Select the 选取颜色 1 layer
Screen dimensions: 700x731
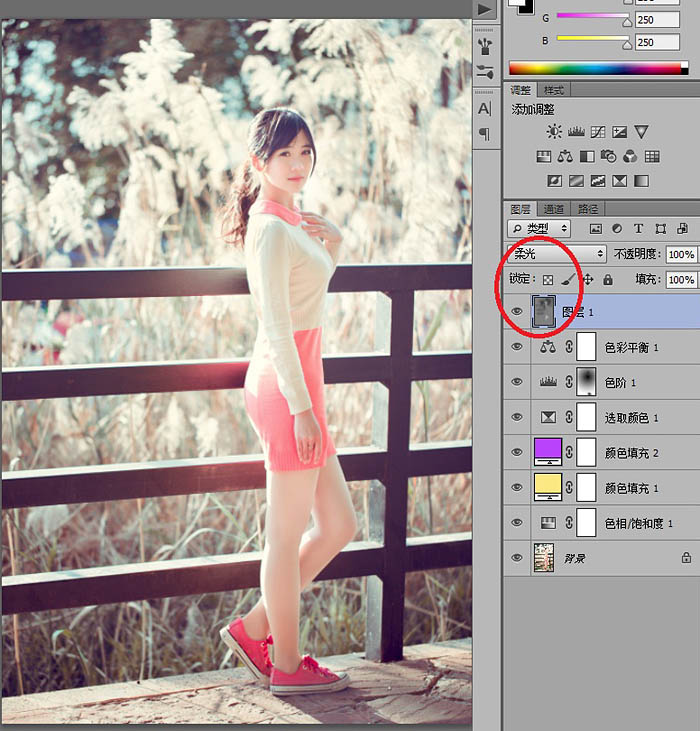click(630, 418)
